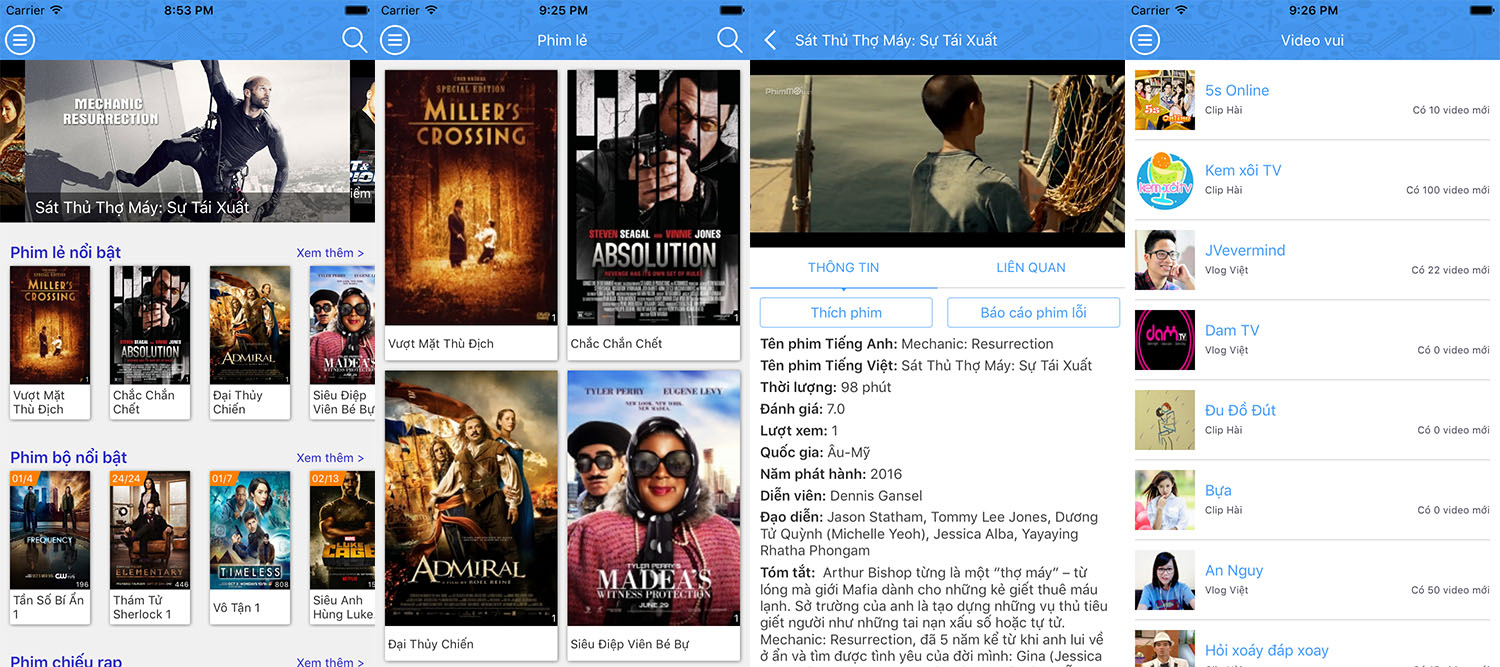Open small Madea poster in Phim lẻ nổi bật
Viewport: 1500px width, 667px height.
pos(342,325)
